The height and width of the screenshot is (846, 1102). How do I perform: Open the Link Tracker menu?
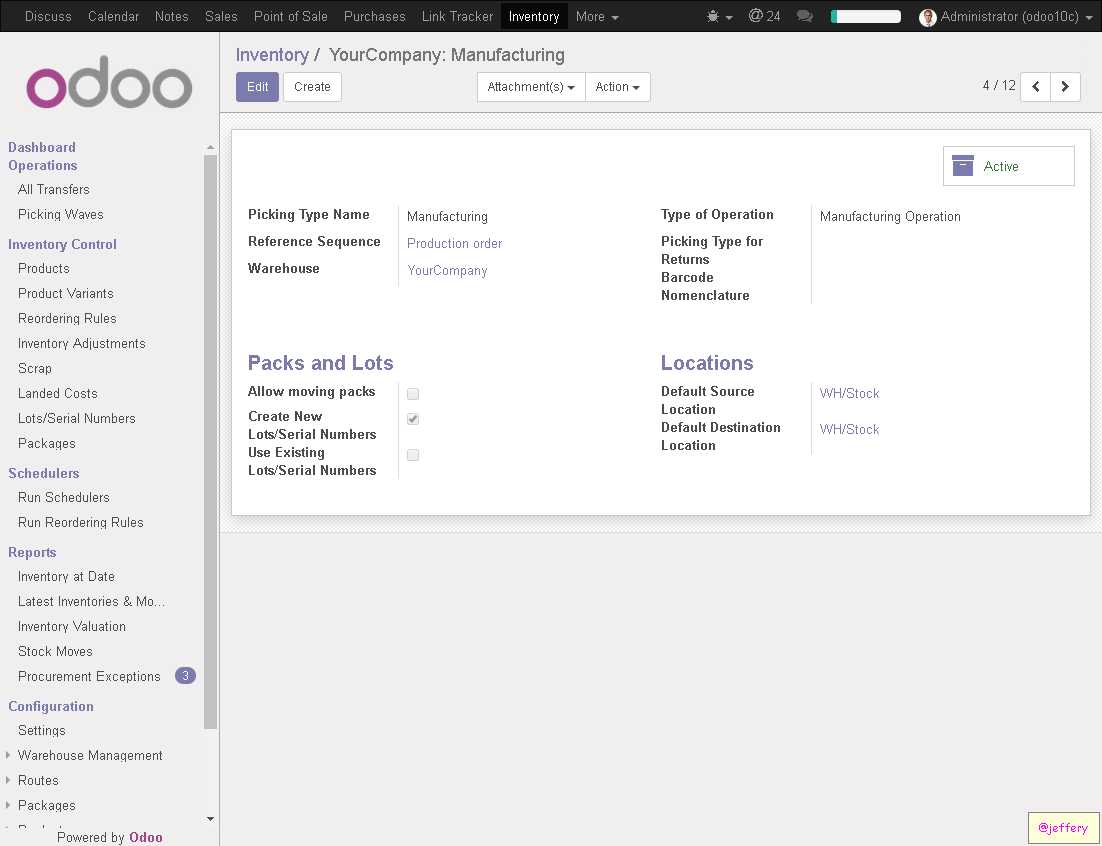457,16
